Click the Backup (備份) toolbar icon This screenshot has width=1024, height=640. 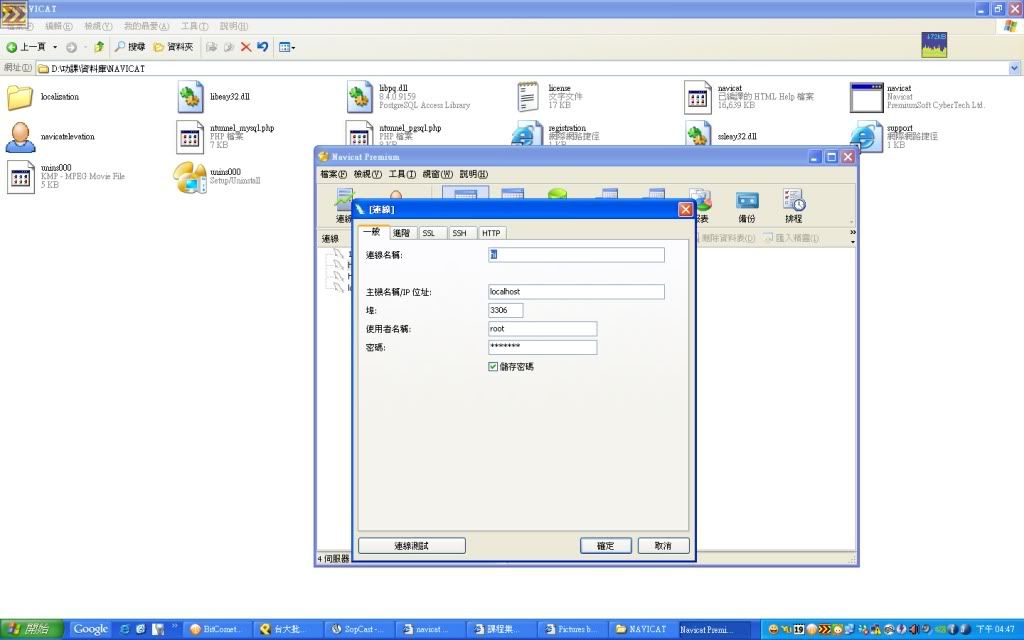[746, 205]
